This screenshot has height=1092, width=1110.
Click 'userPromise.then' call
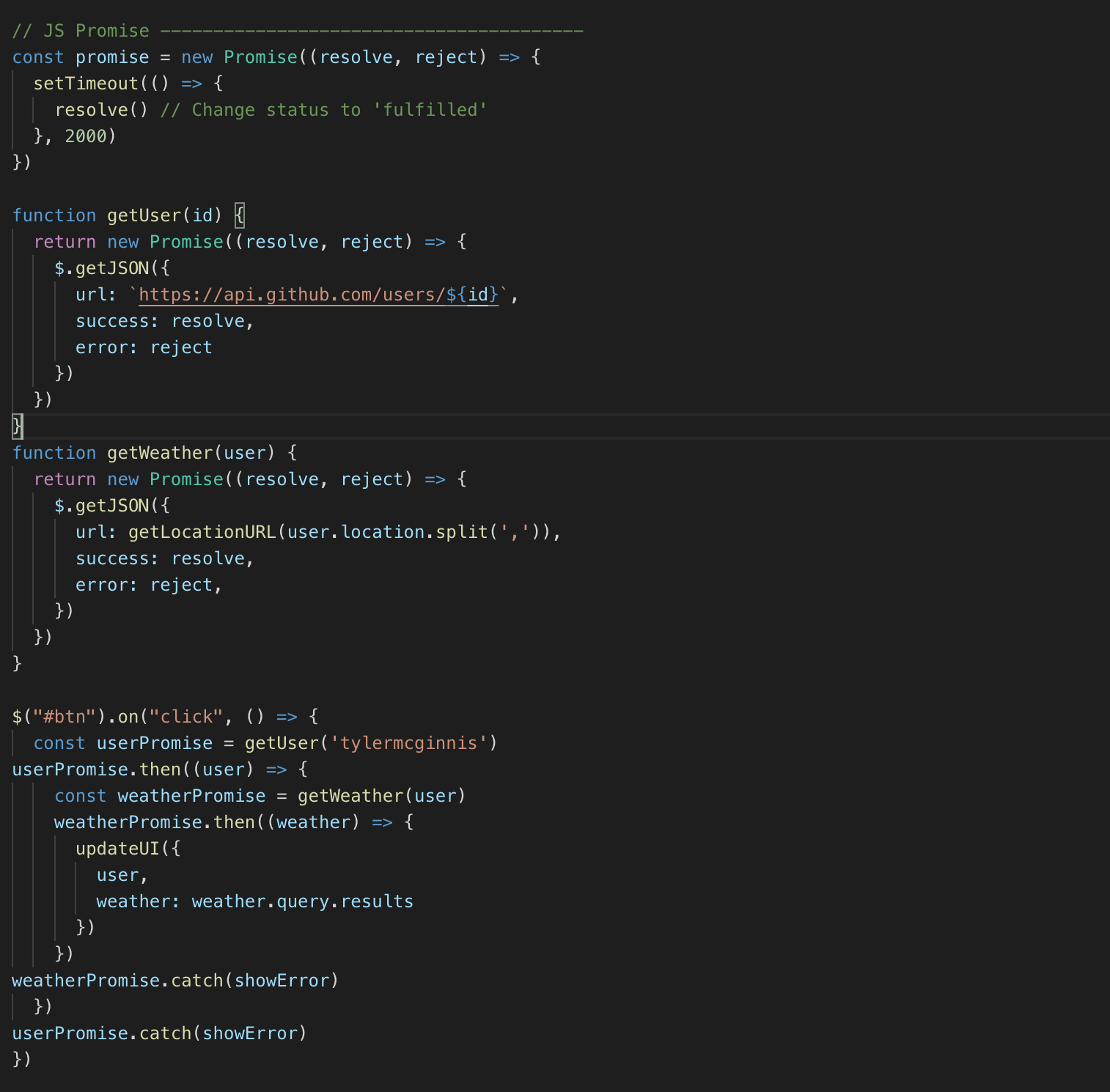tap(97, 770)
